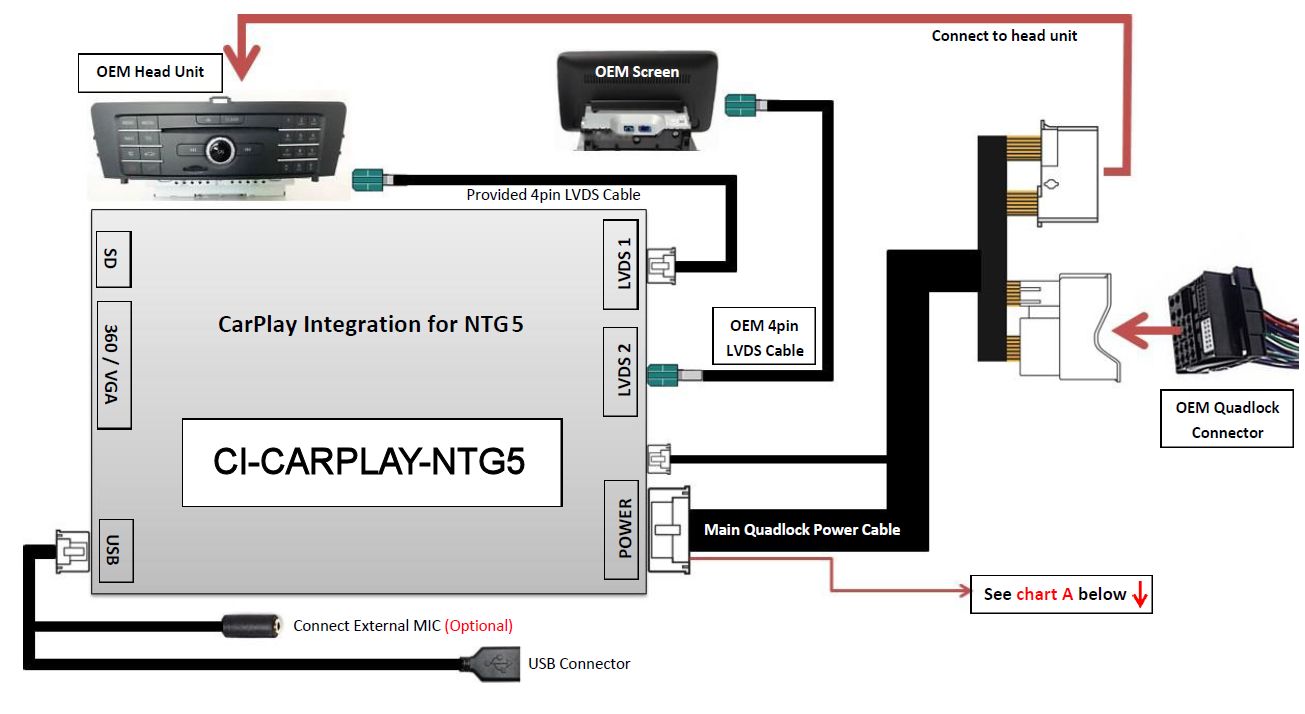
Task: Click the 'Connect to head unit' text
Action: pos(1004,36)
